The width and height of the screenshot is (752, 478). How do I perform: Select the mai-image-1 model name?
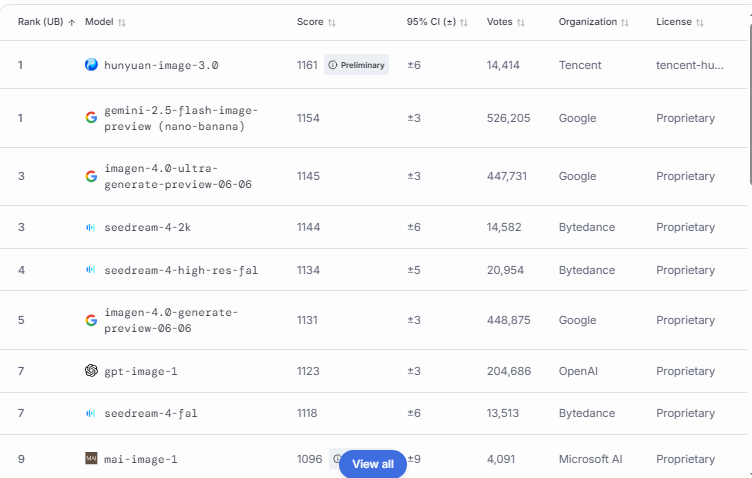coord(141,459)
